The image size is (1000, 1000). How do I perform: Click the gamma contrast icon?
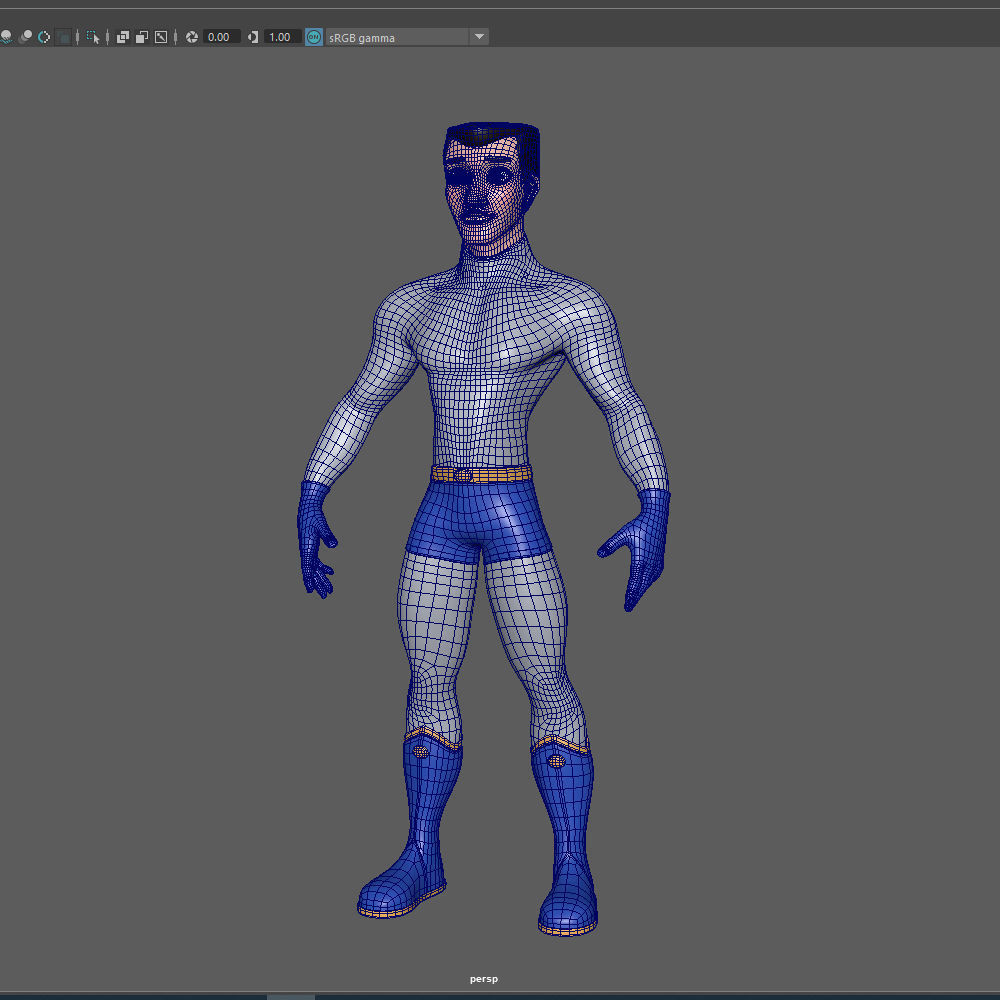pyautogui.click(x=253, y=37)
